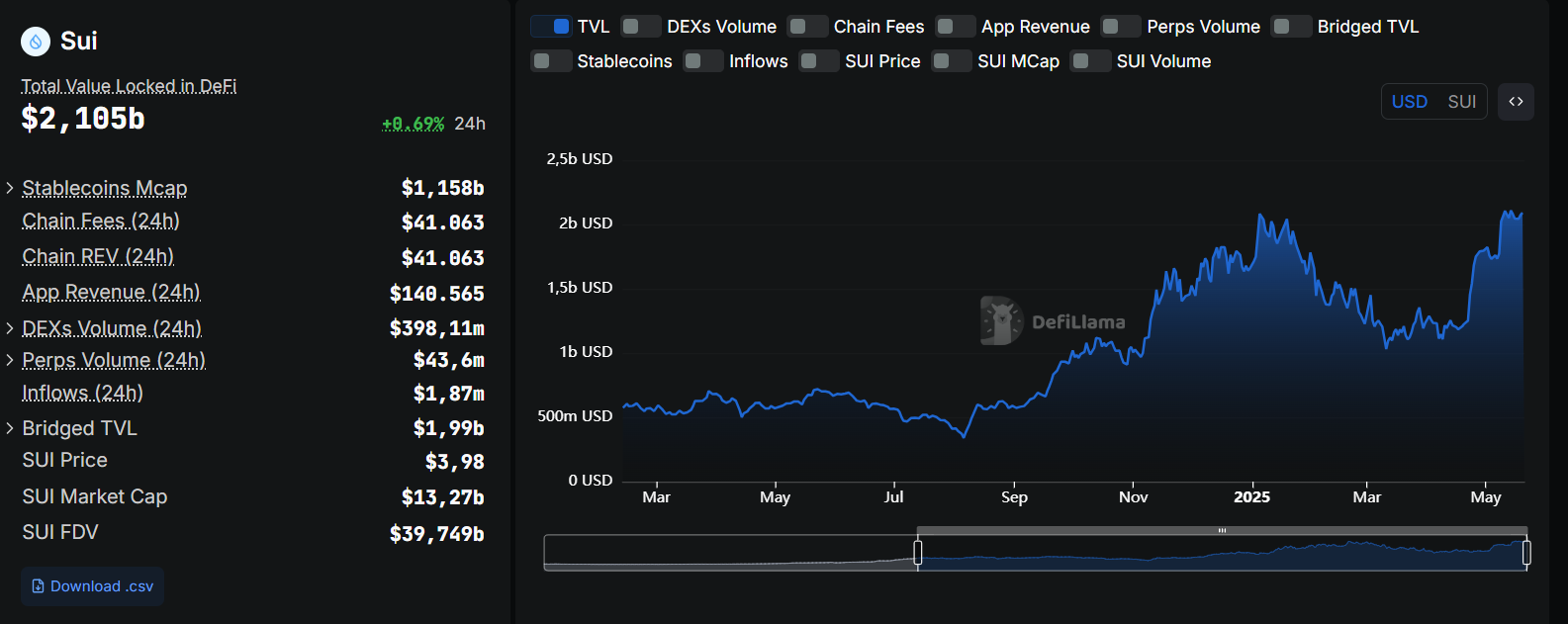Expand the Perps Volume (24h) breakdown
The image size is (1568, 624).
coord(10,360)
